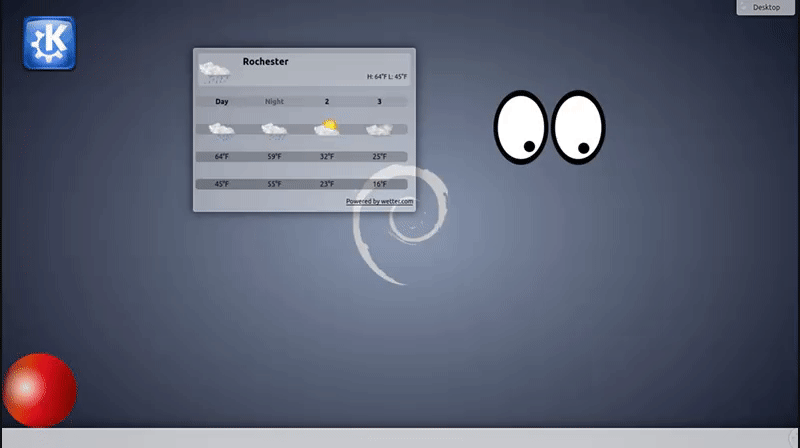Select the forecast column header labeled 2
The width and height of the screenshot is (800, 448).
pos(326,101)
